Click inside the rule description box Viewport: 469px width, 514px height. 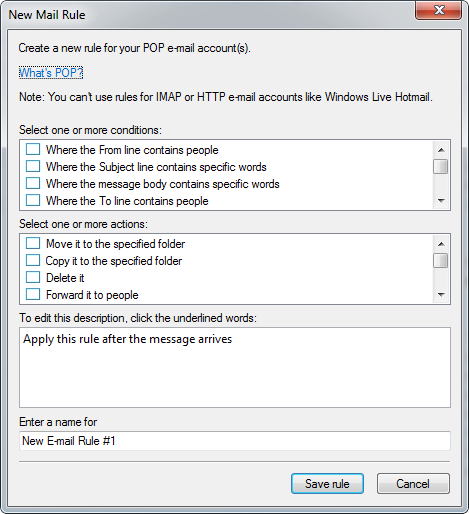(x=235, y=367)
